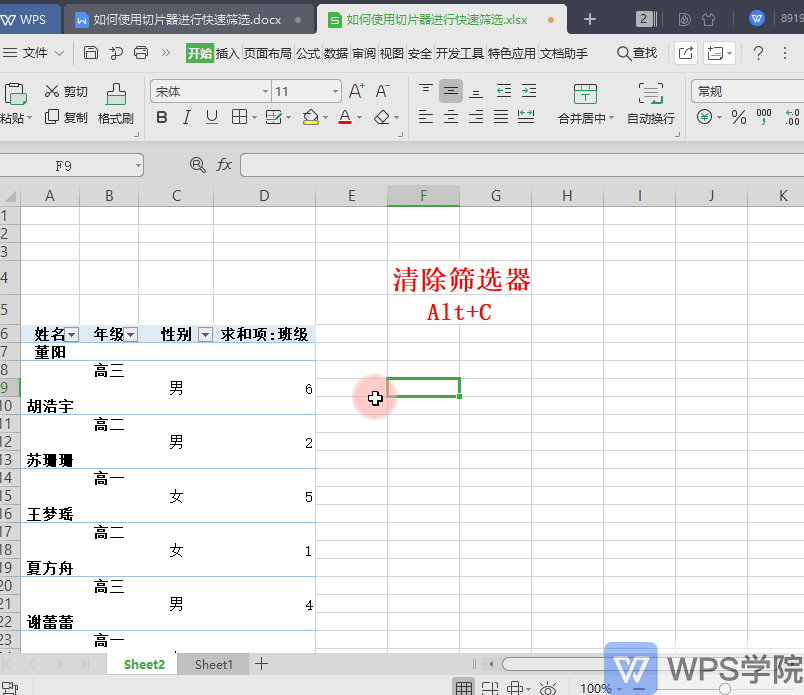This screenshot has width=804, height=695.
Task: Open the docx document tab
Action: [187, 19]
